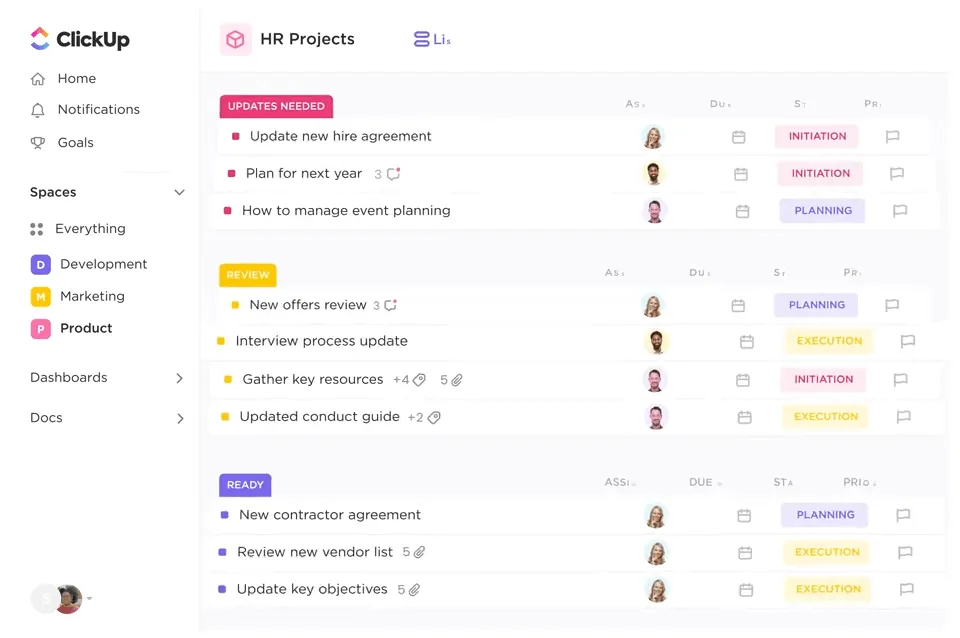Set priority flag for New offers review
960x638 pixels.
click(x=892, y=305)
